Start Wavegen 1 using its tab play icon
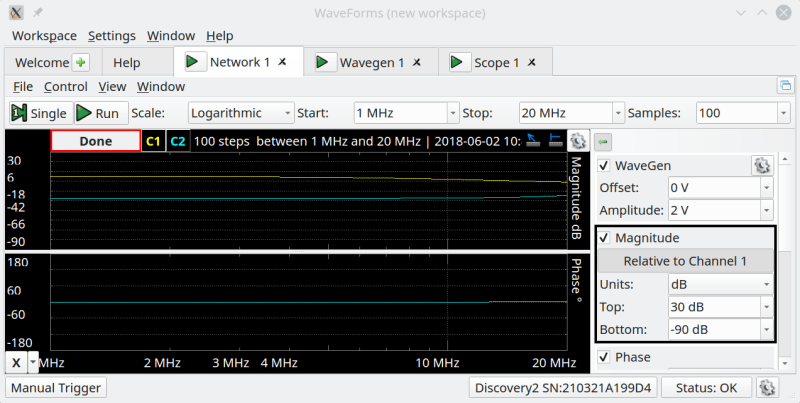 pos(323,62)
